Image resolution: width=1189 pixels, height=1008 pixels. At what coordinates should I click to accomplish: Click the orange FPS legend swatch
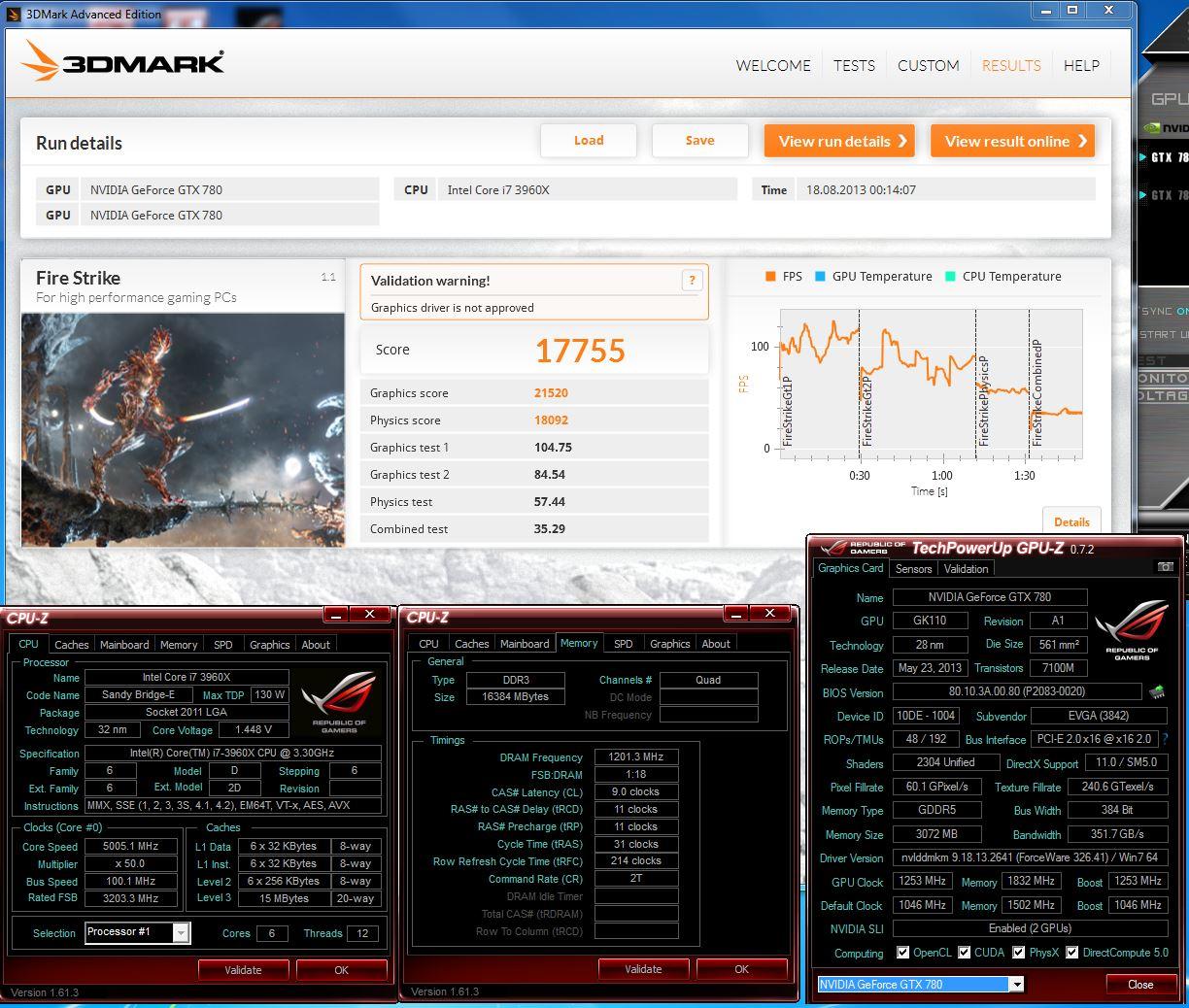coord(770,277)
